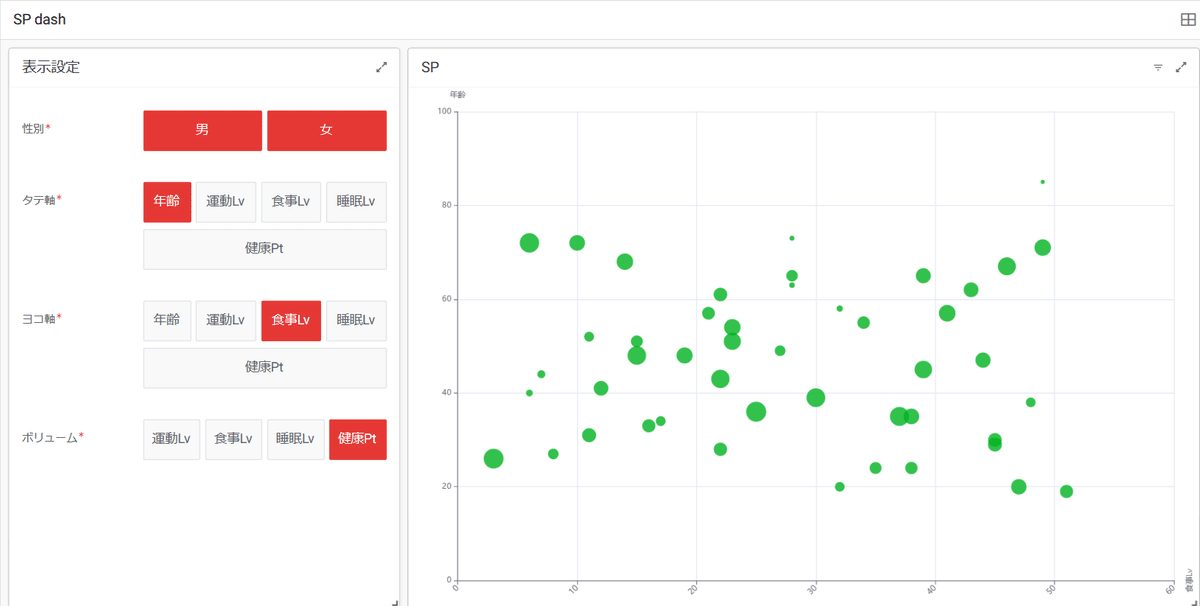Toggle the 男 gender button
The height and width of the screenshot is (606, 1200).
[x=203, y=130]
